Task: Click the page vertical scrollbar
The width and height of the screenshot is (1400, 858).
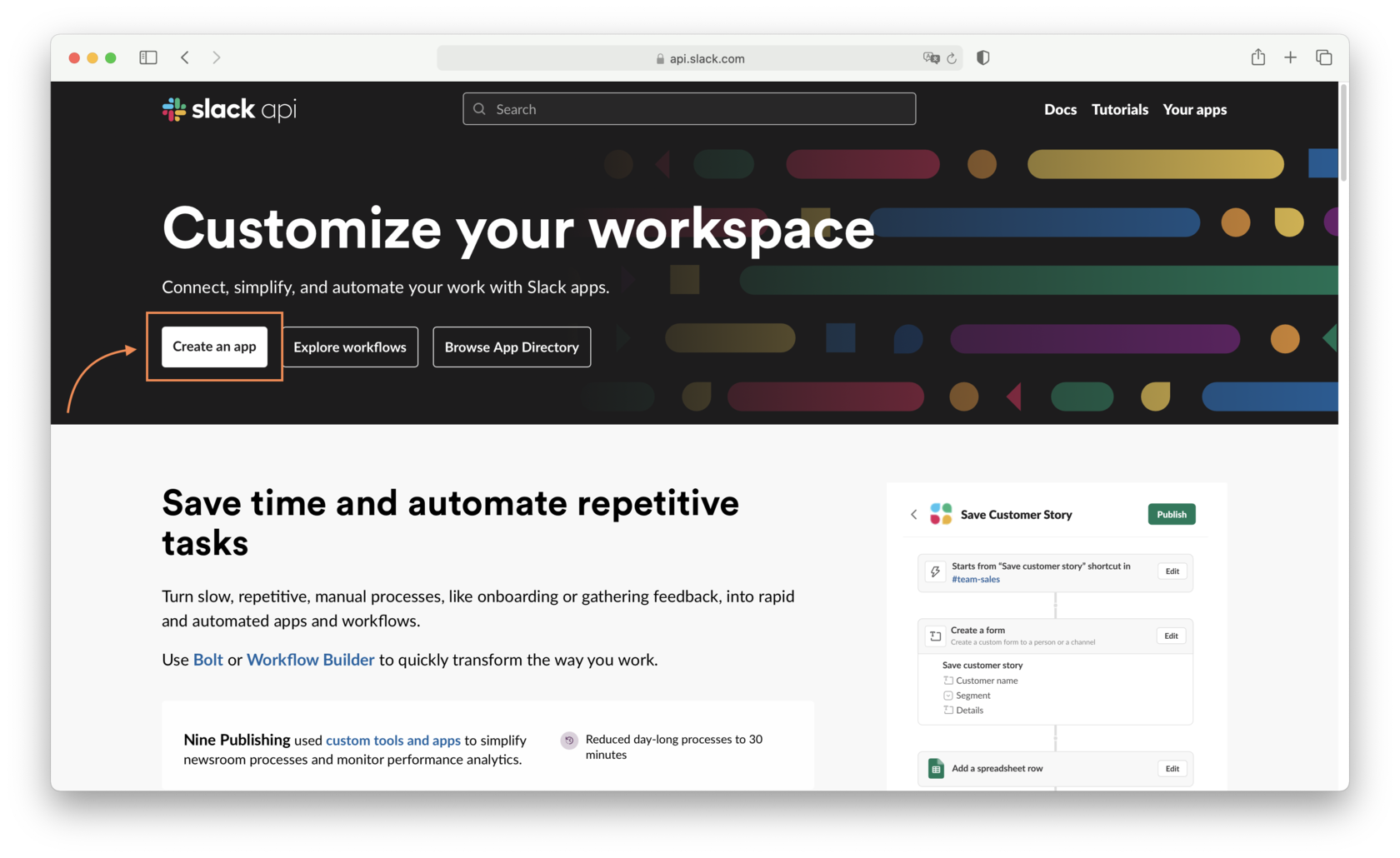Action: (1343, 133)
